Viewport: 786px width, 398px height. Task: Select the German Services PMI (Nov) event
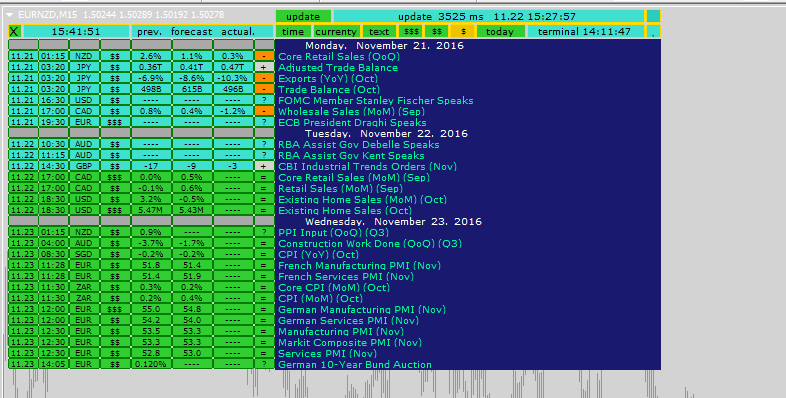(348, 321)
